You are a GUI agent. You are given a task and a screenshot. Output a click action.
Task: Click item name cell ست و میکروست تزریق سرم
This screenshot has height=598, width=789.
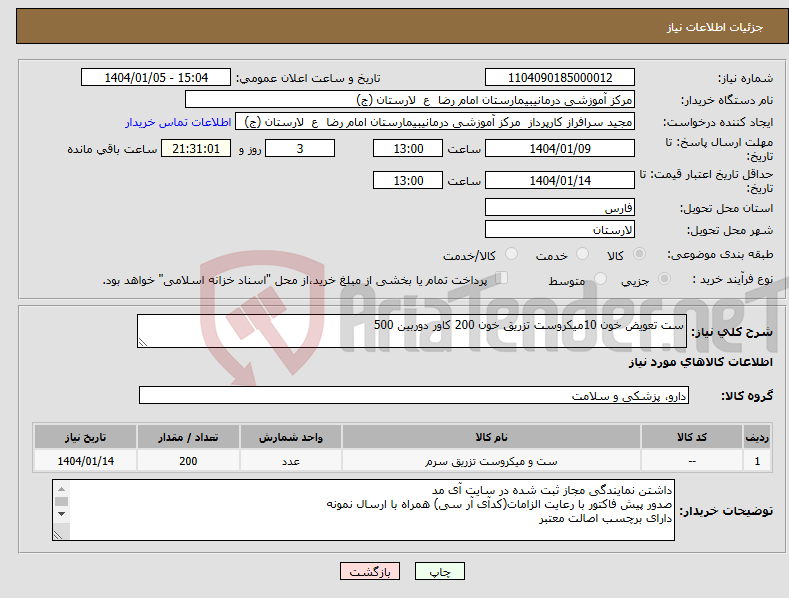[491, 461]
